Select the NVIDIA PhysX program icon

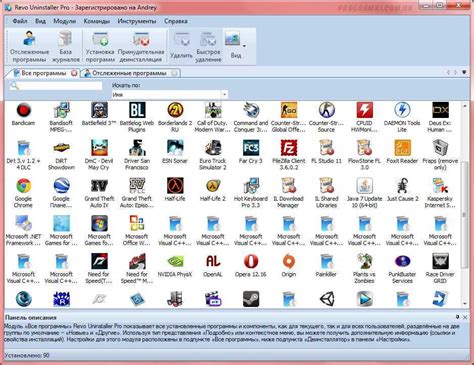tap(175, 266)
